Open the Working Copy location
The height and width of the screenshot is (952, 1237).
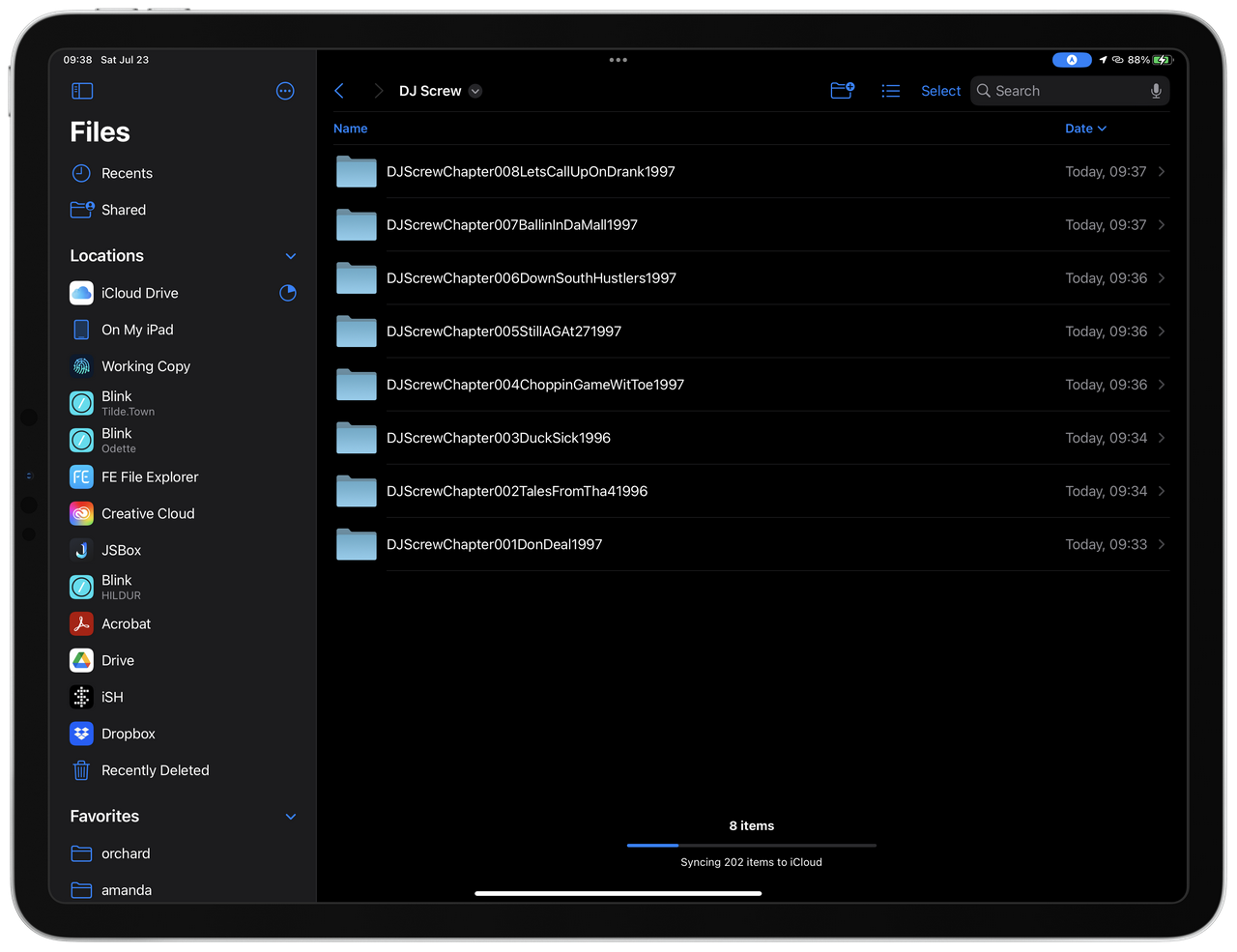coord(184,366)
